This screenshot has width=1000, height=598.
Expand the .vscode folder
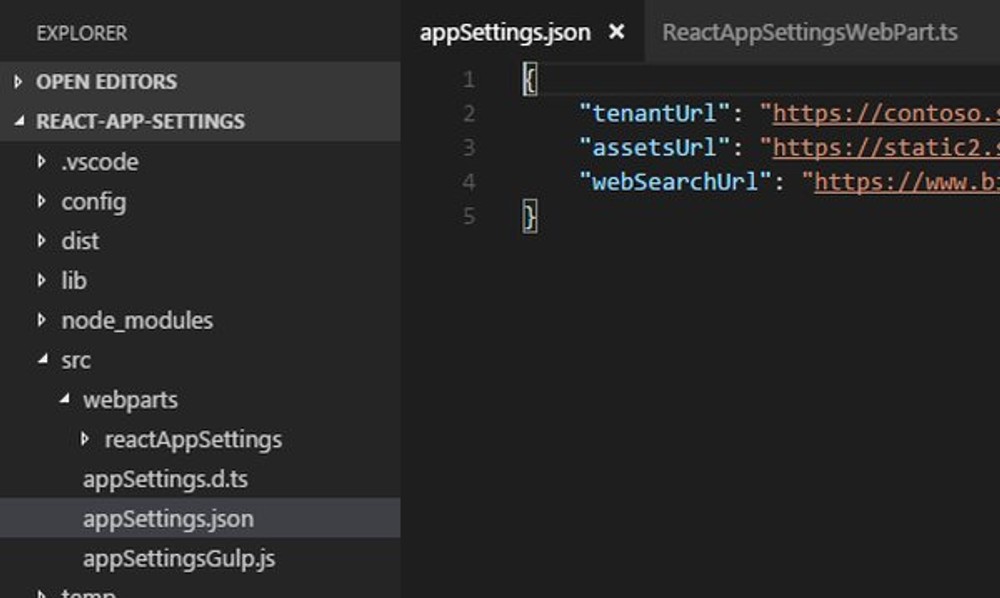click(42, 161)
